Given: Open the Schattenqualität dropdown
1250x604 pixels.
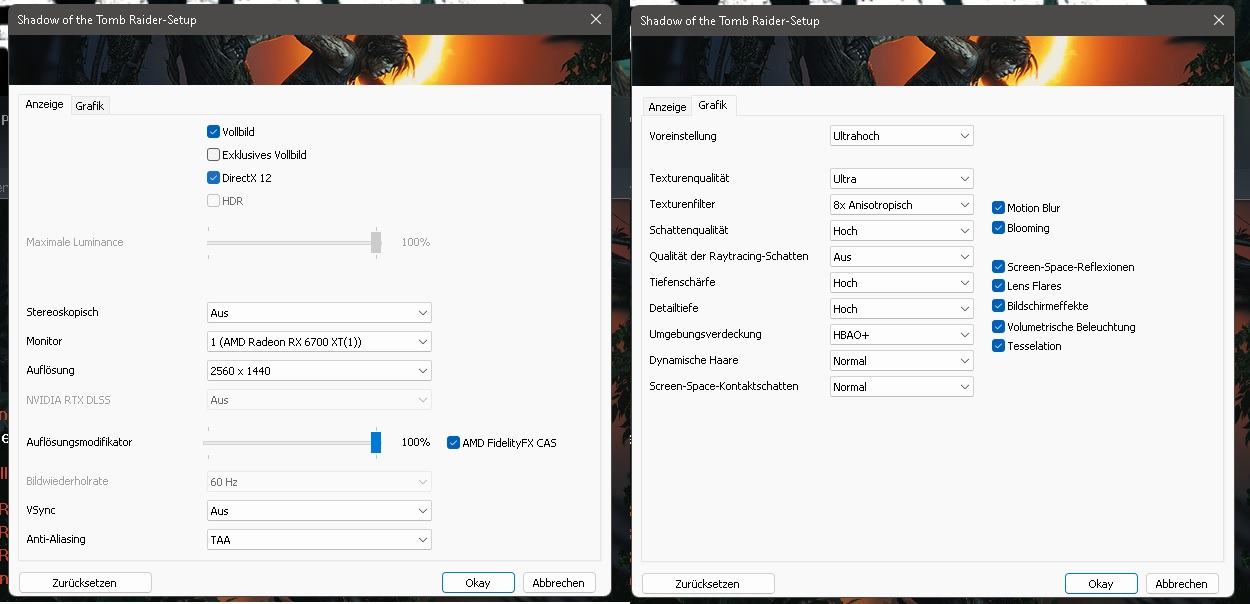Looking at the screenshot, I should 902,231.
